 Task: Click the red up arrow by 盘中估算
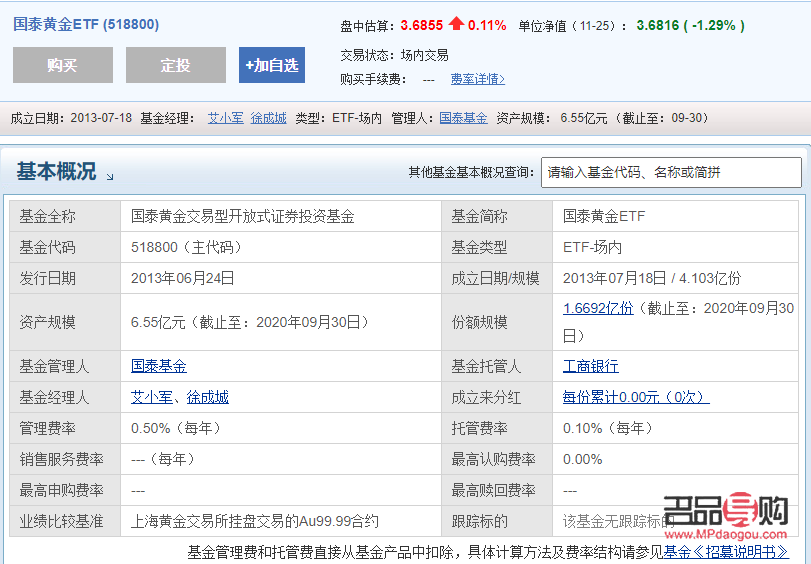[456, 23]
